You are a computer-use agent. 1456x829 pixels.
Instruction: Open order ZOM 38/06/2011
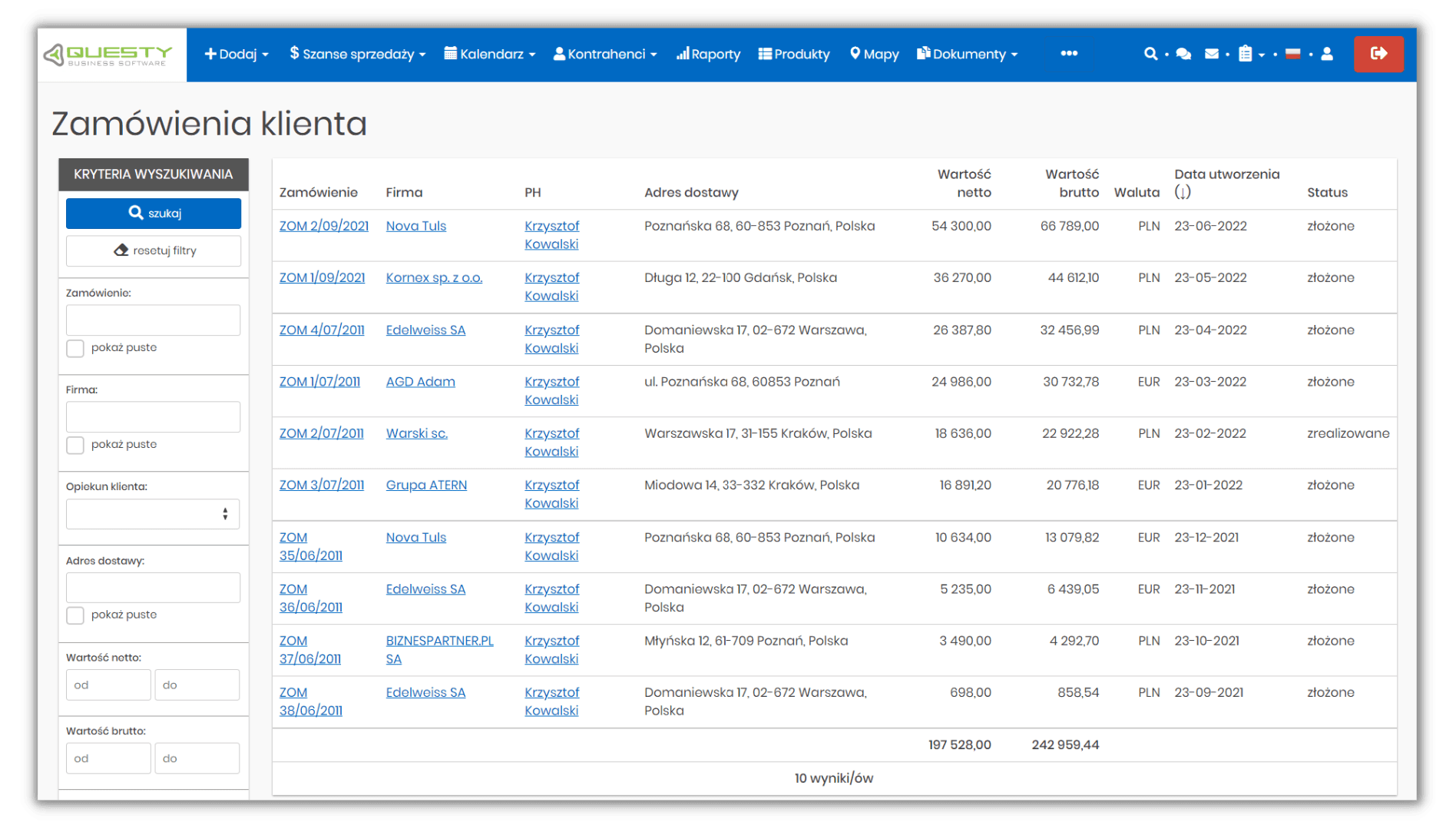(311, 701)
